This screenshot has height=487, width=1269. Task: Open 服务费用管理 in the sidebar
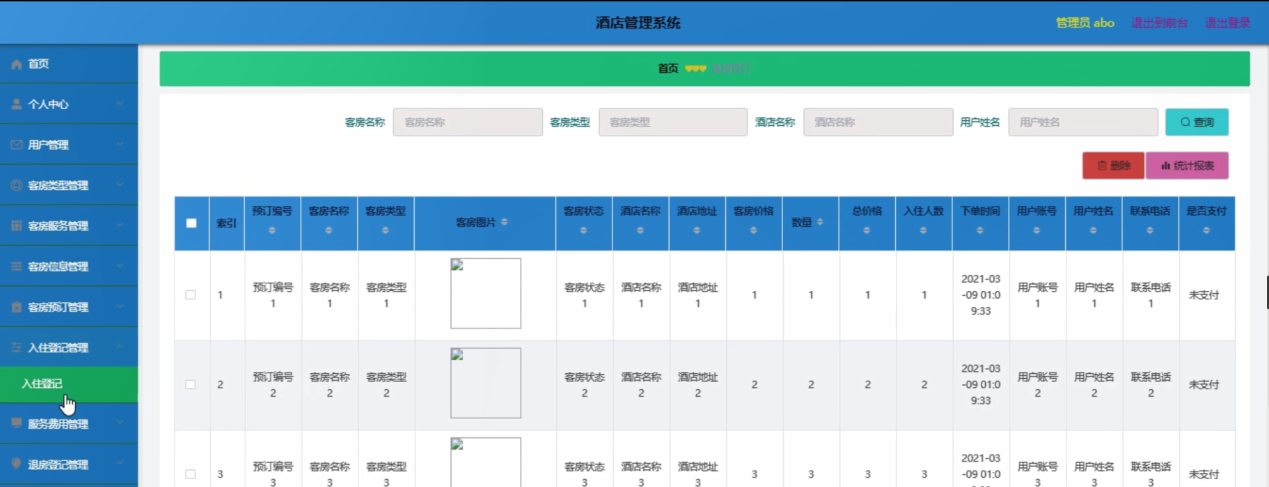[69, 424]
